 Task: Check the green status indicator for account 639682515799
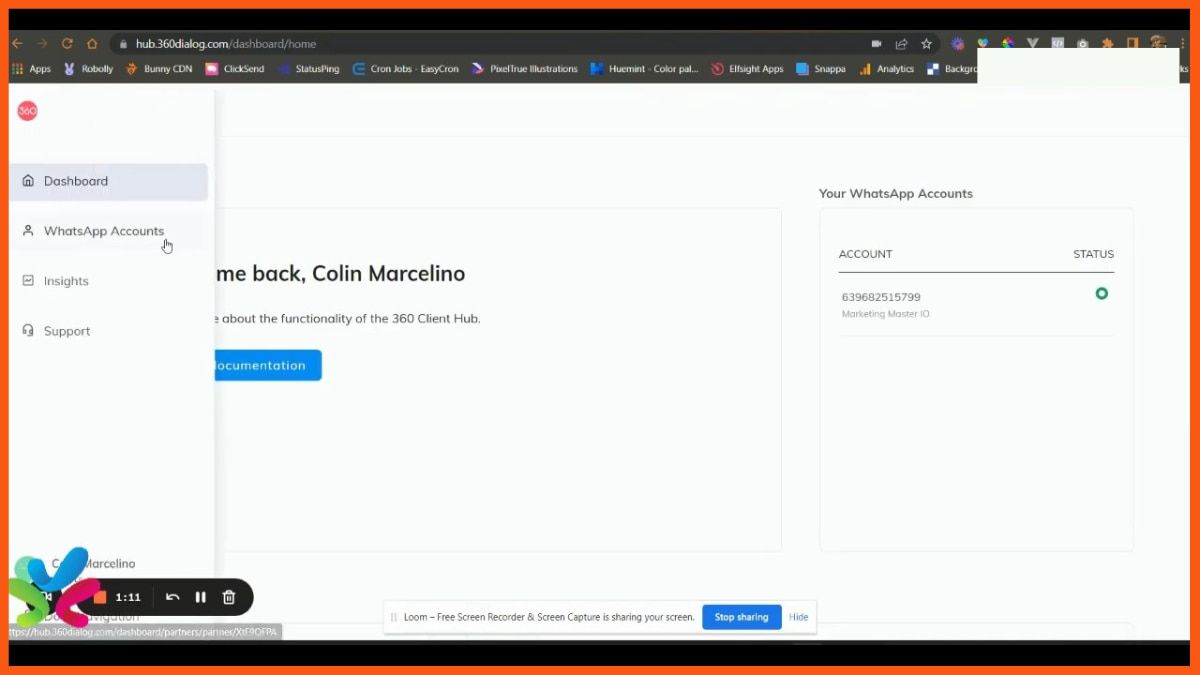pos(1102,293)
